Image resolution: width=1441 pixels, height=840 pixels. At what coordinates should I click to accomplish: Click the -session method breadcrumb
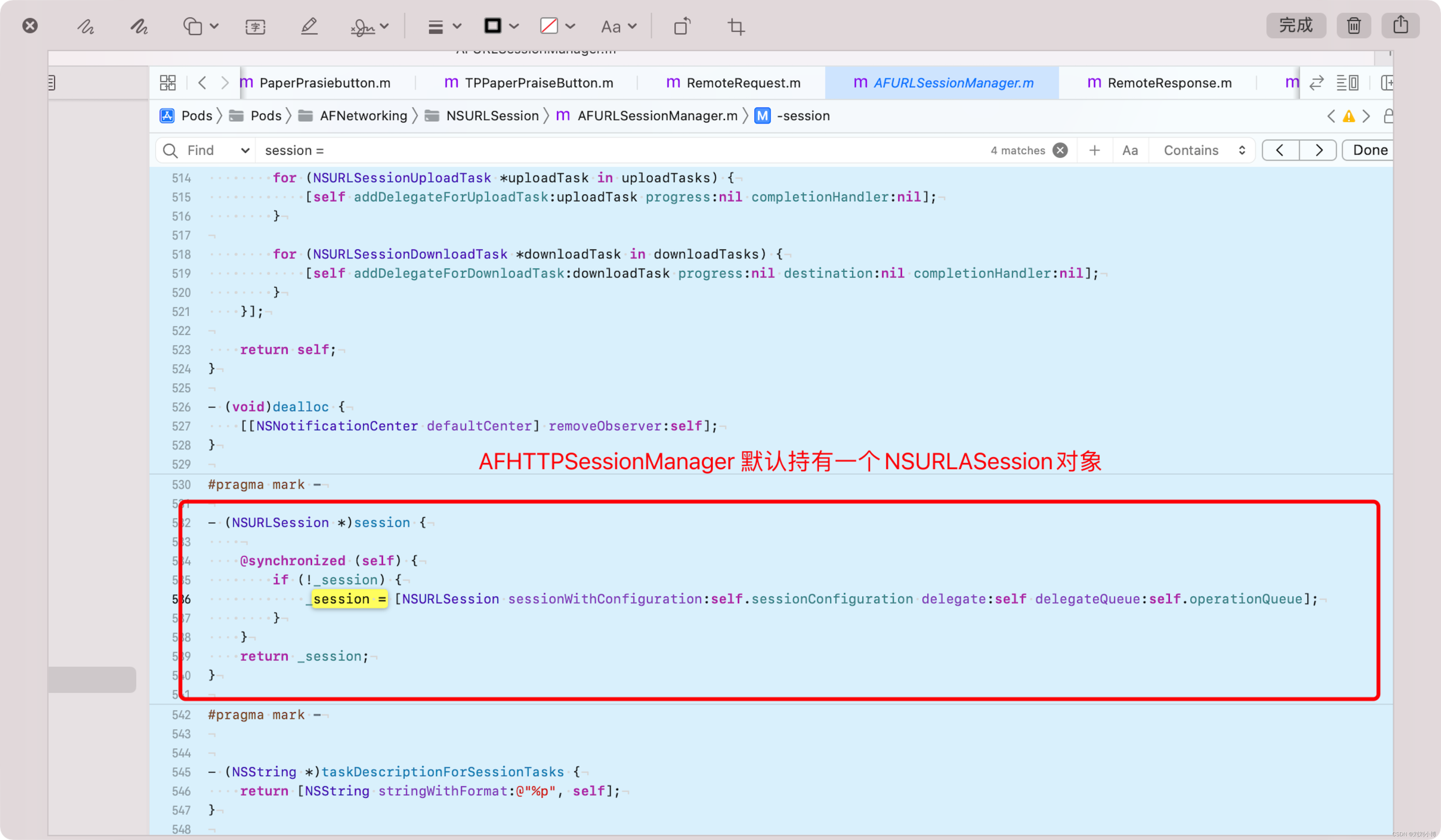click(792, 116)
